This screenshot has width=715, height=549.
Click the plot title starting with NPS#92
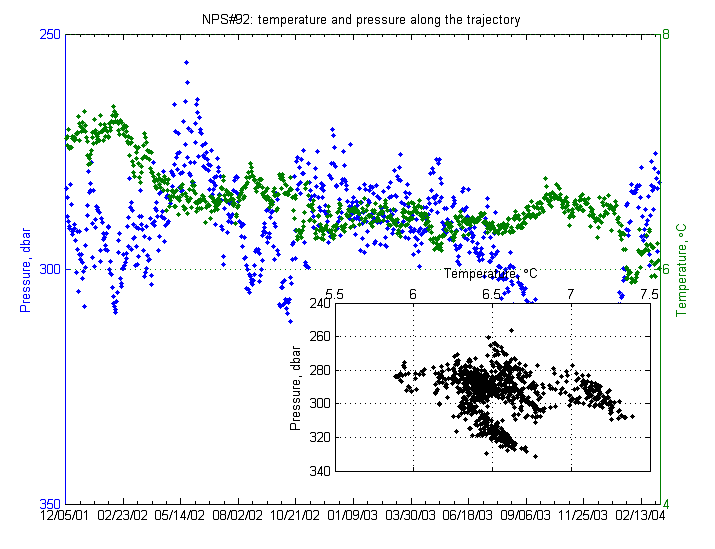tap(360, 19)
